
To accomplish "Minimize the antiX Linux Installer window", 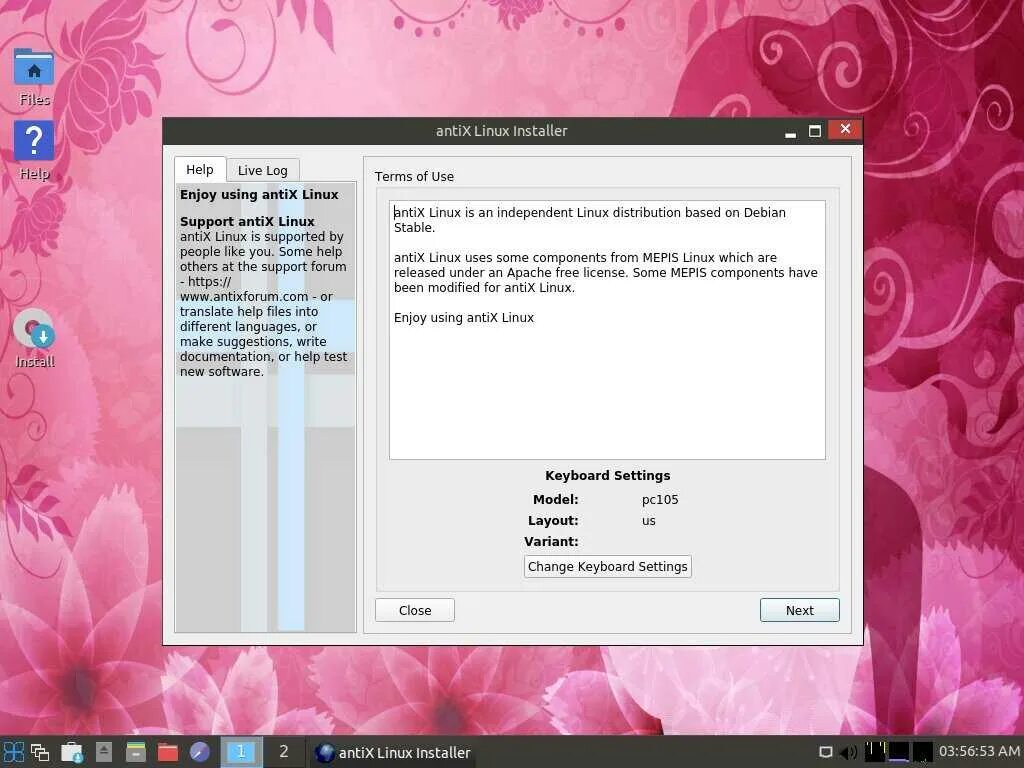I will tap(790, 131).
